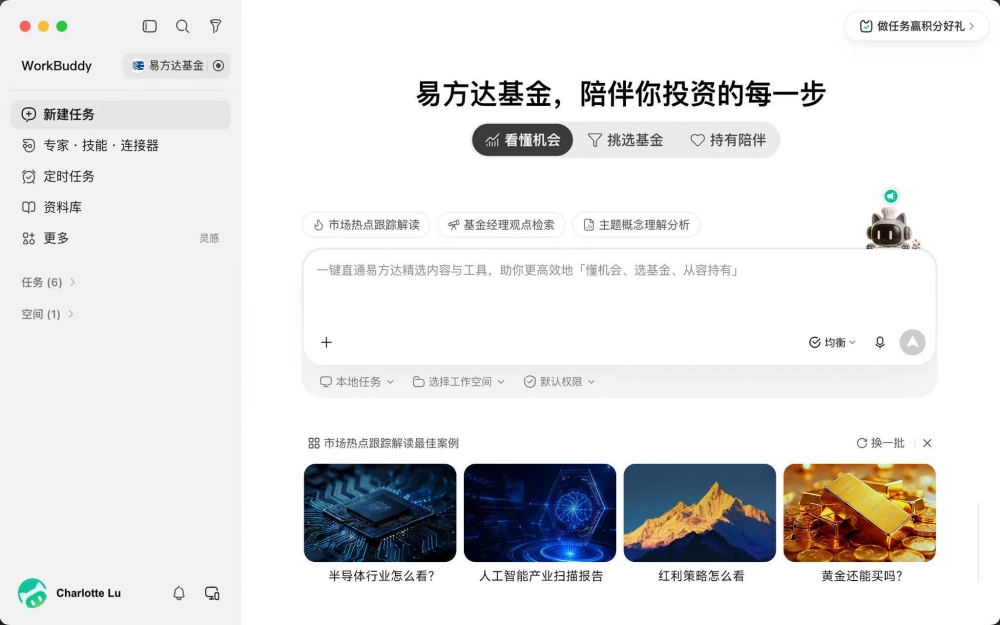This screenshot has height=625, width=1000.
Task: Click the device screen icon at sidebar bottom
Action: [x=212, y=593]
